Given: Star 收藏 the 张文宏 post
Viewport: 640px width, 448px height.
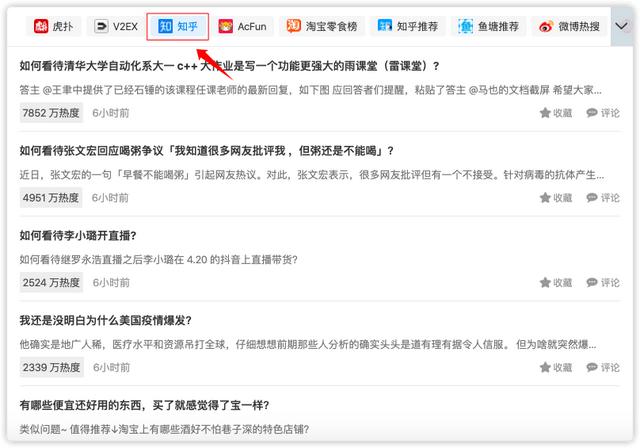Looking at the screenshot, I should 556,198.
